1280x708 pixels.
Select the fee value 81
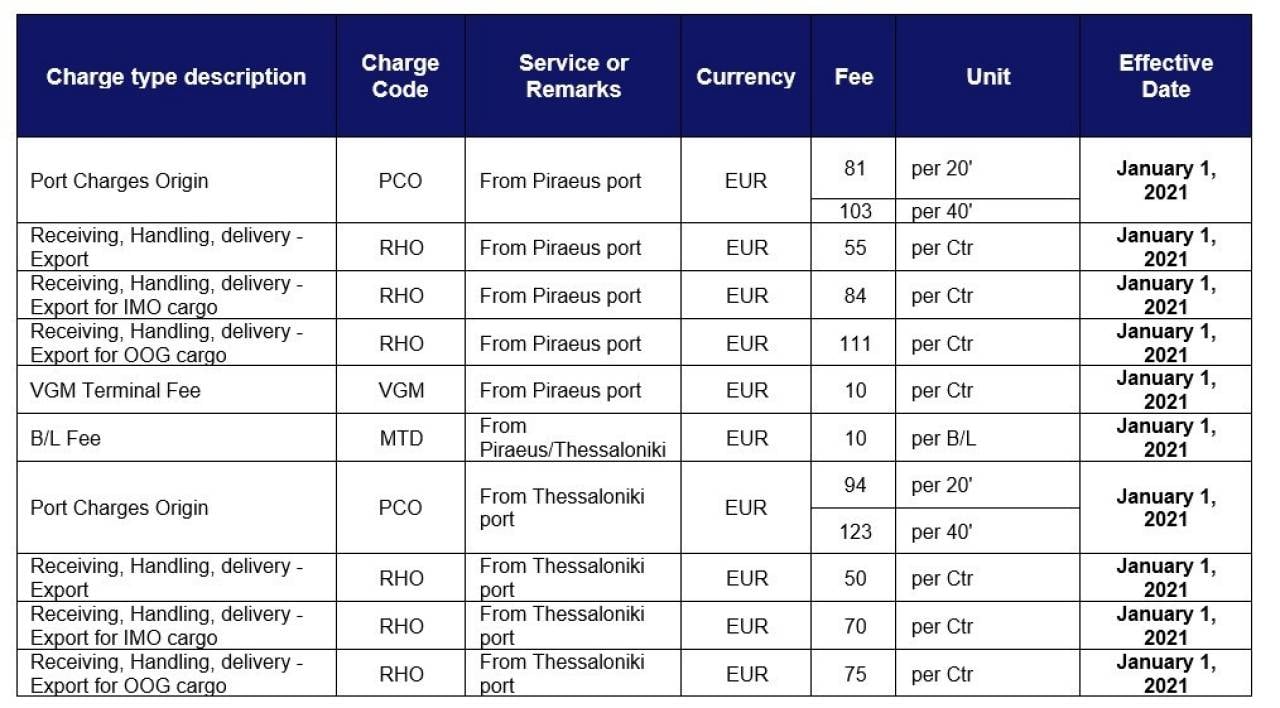tap(855, 168)
